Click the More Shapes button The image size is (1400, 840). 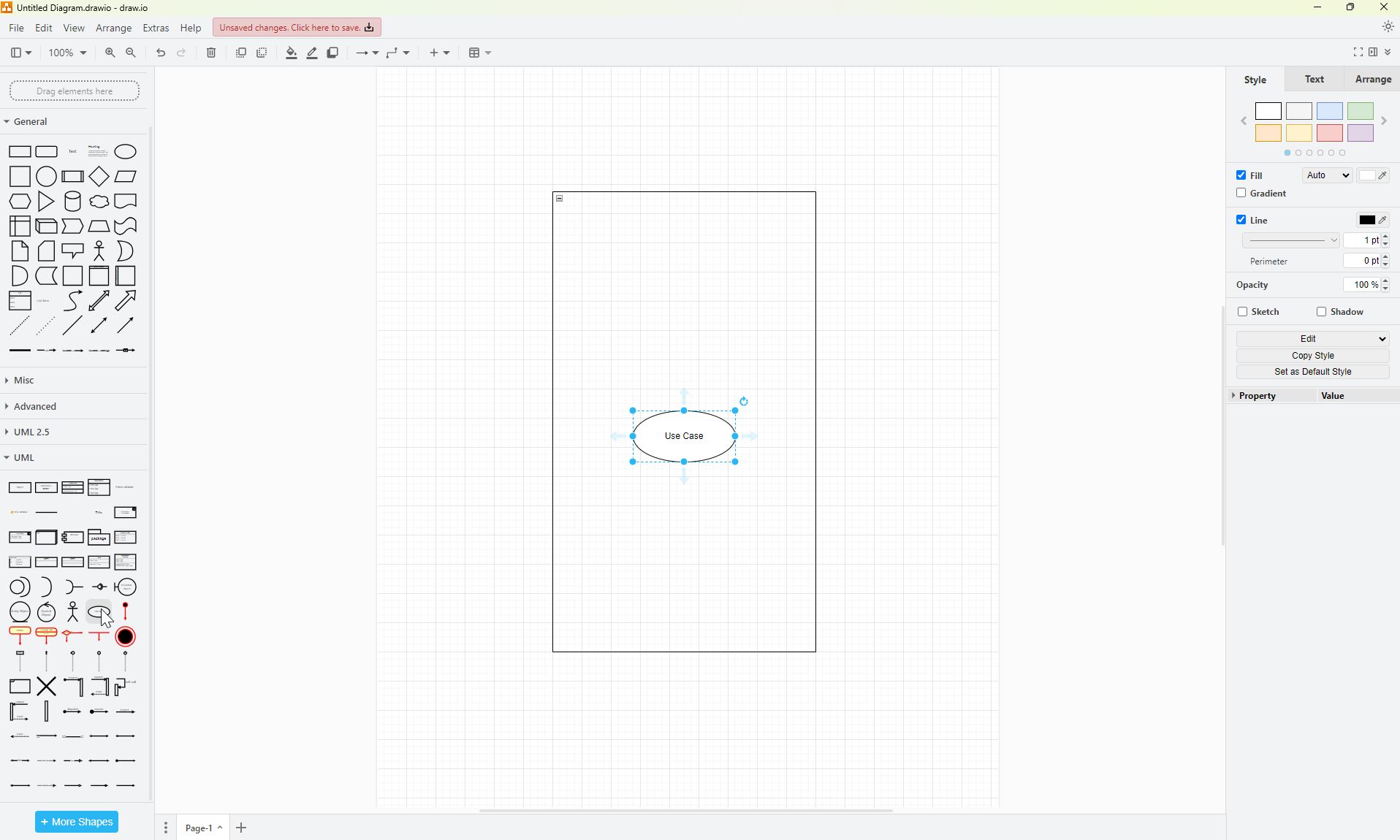[76, 822]
